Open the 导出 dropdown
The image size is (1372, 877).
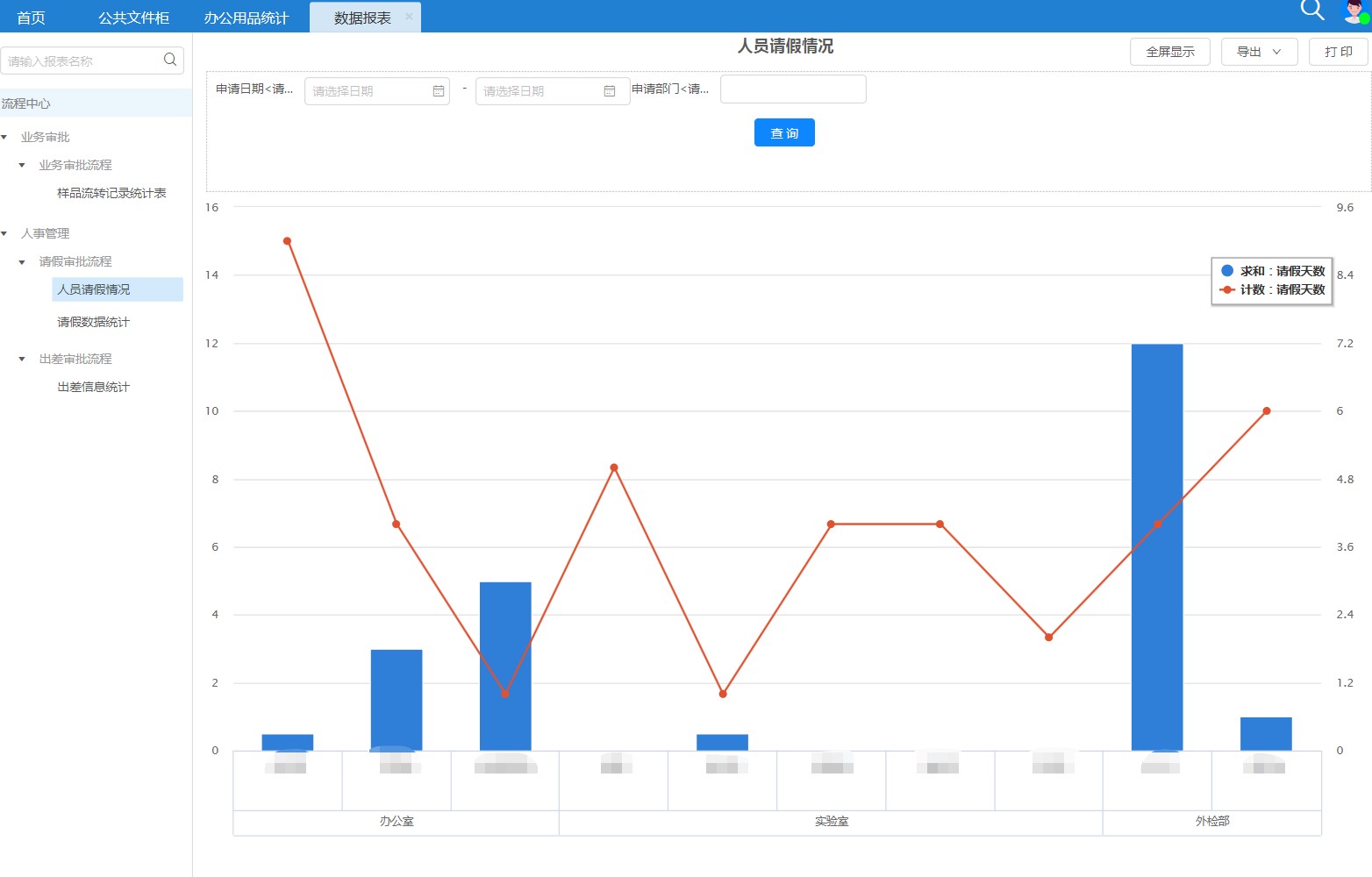(1258, 52)
